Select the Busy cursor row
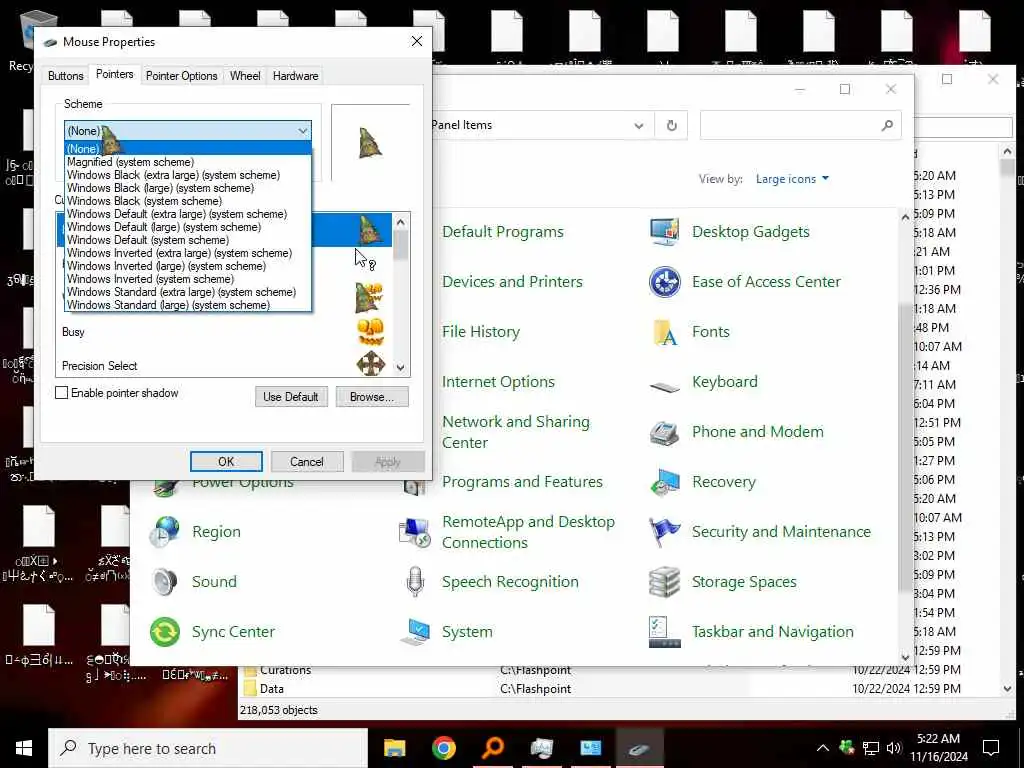This screenshot has height=768, width=1024. coord(223,332)
